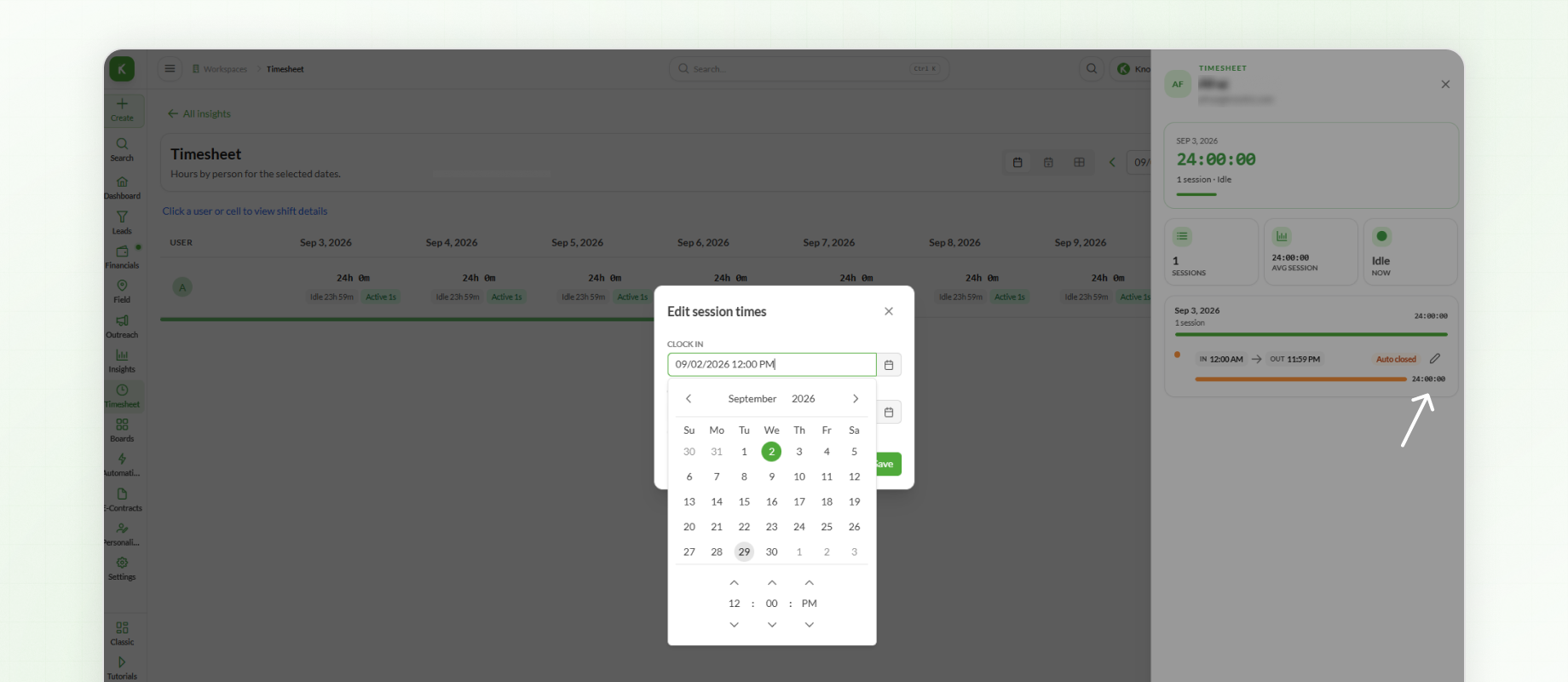Viewport: 1568px width, 682px height.
Task: Edit the session with pencil icon
Action: tap(1435, 359)
